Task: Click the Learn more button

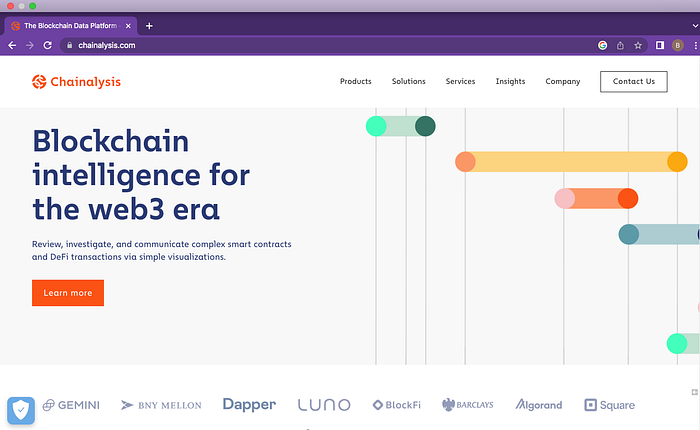Action: pyautogui.click(x=68, y=293)
